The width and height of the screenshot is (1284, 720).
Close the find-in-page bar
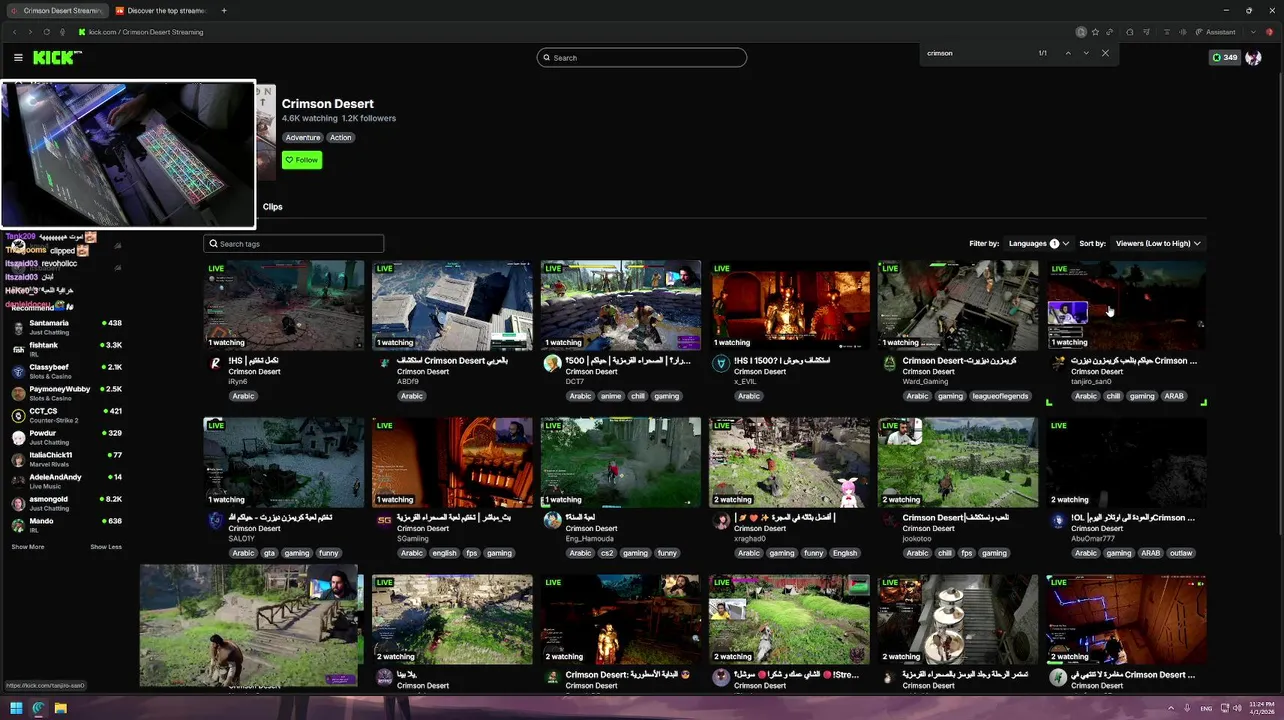[1105, 53]
